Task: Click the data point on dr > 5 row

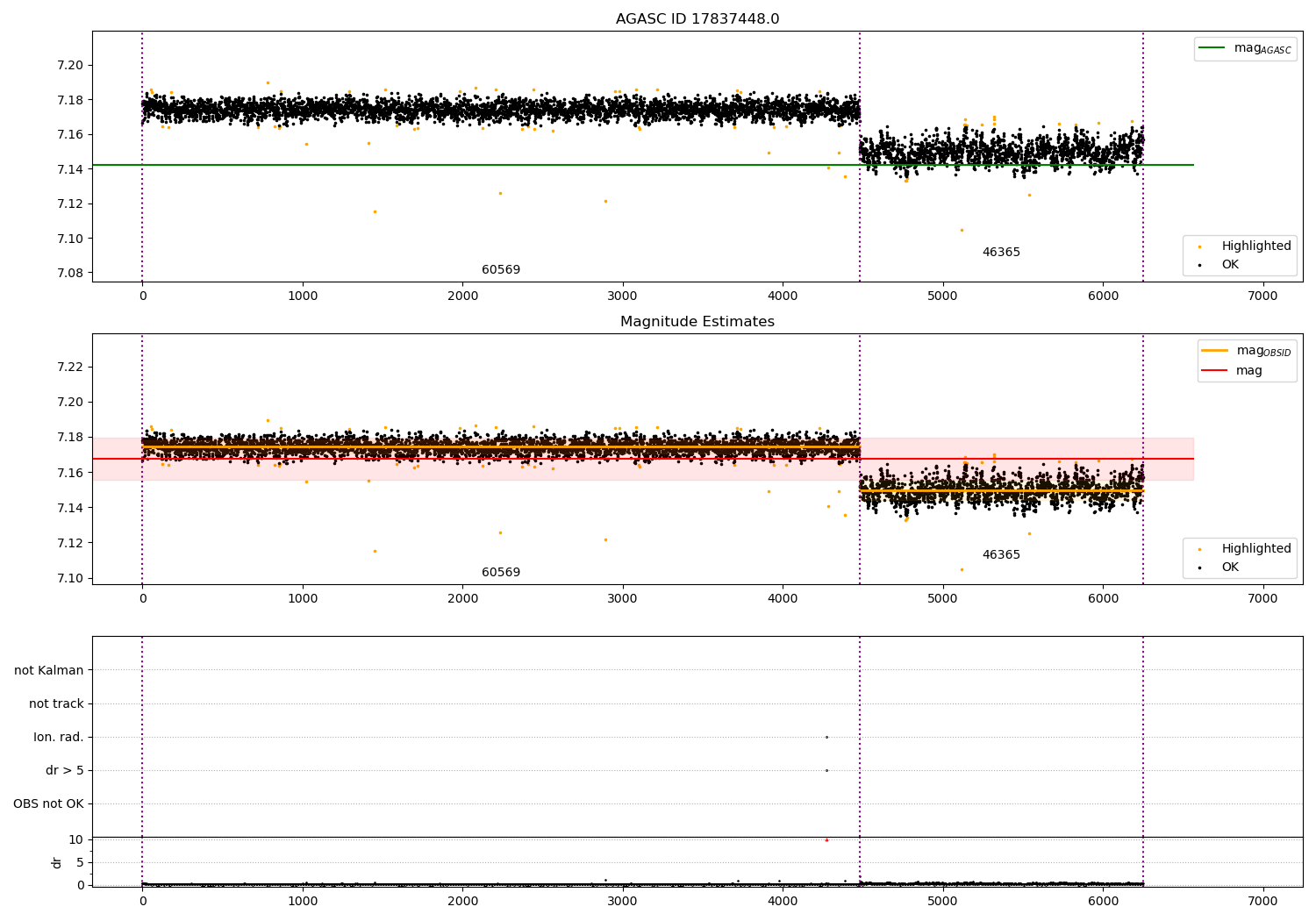Action: [x=826, y=770]
